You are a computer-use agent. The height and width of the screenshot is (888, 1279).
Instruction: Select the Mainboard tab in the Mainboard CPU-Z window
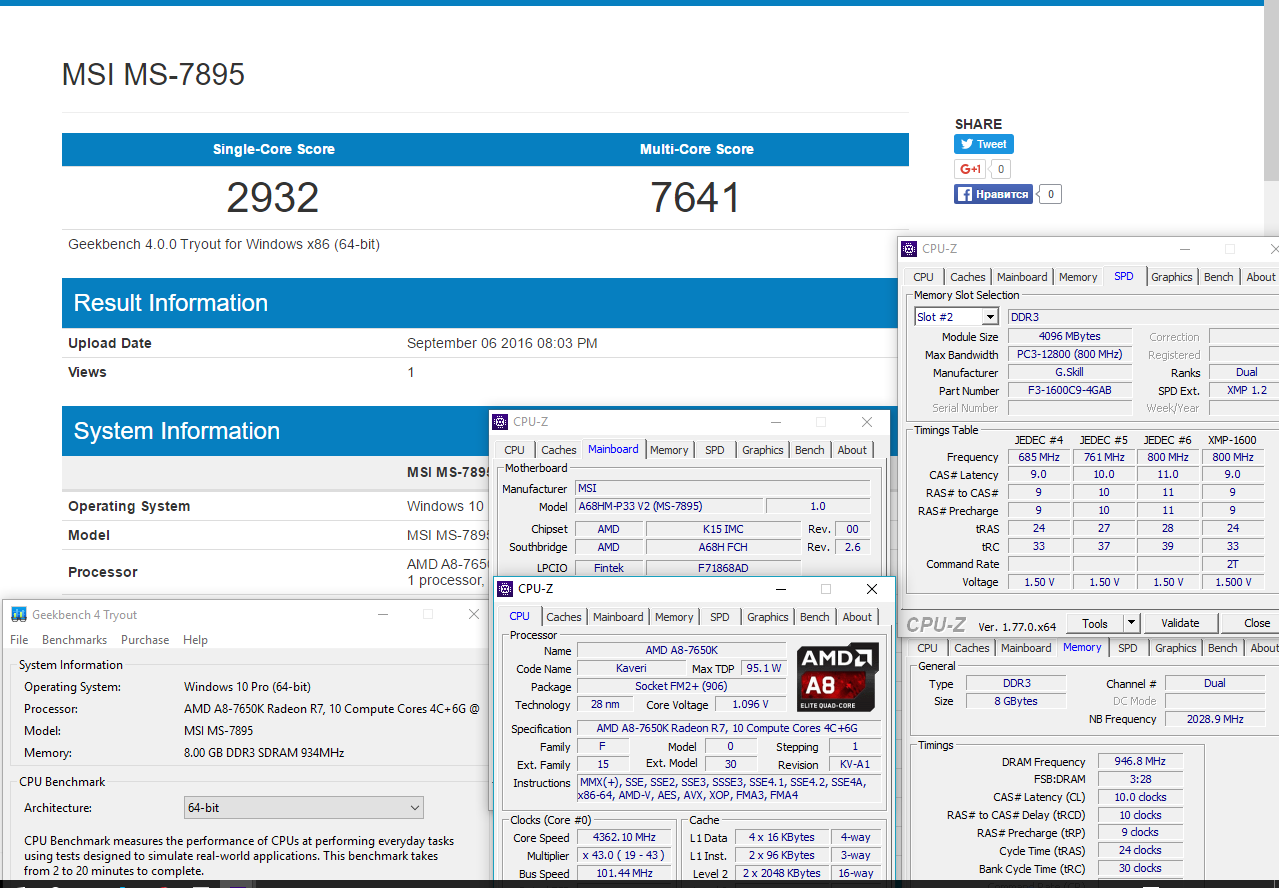click(613, 449)
